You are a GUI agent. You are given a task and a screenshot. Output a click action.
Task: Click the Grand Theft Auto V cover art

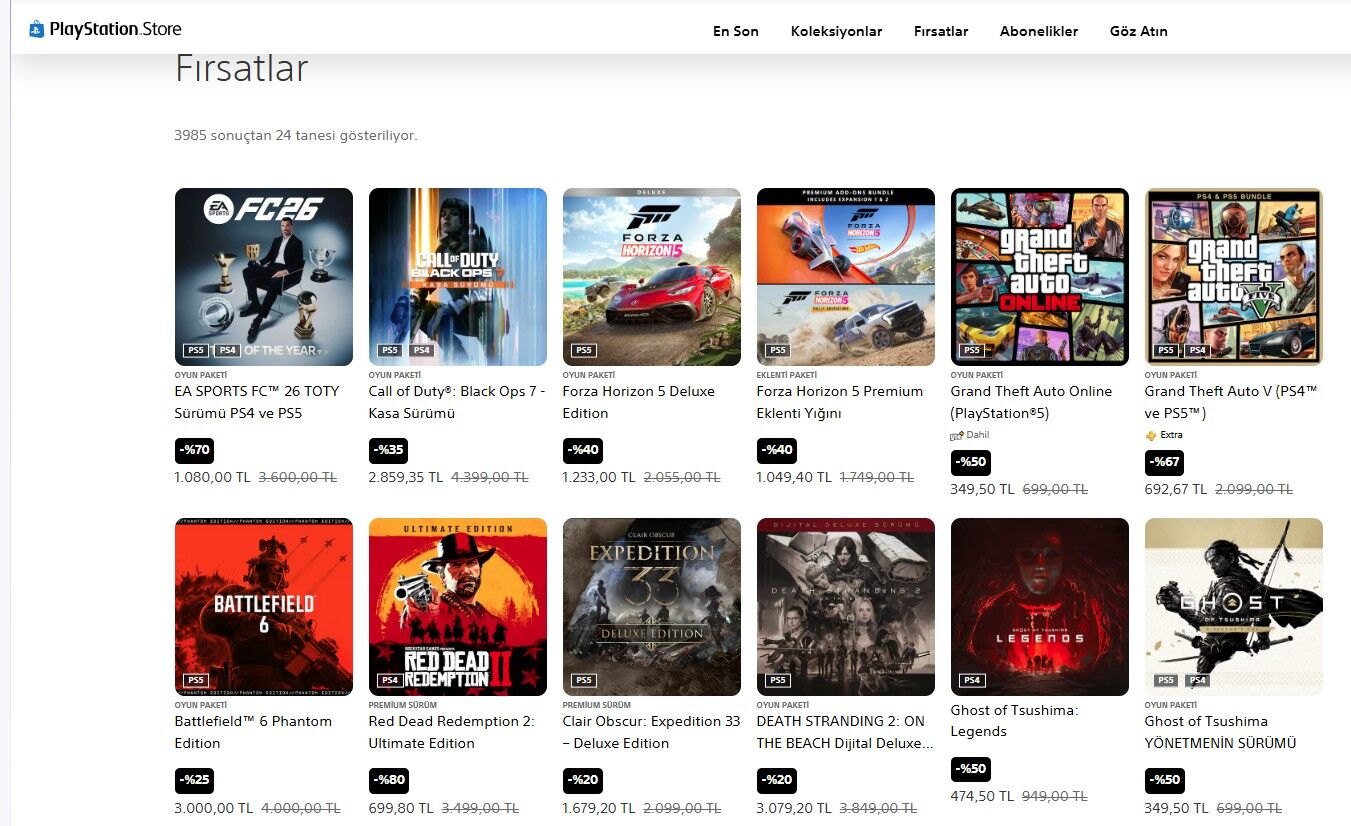(1233, 277)
